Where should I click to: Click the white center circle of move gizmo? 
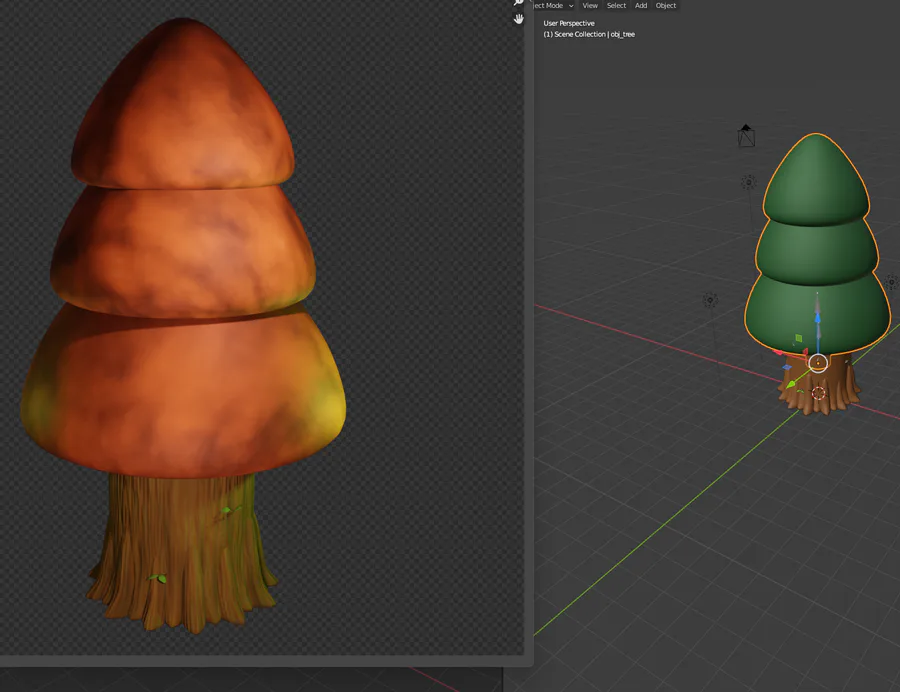(x=818, y=363)
